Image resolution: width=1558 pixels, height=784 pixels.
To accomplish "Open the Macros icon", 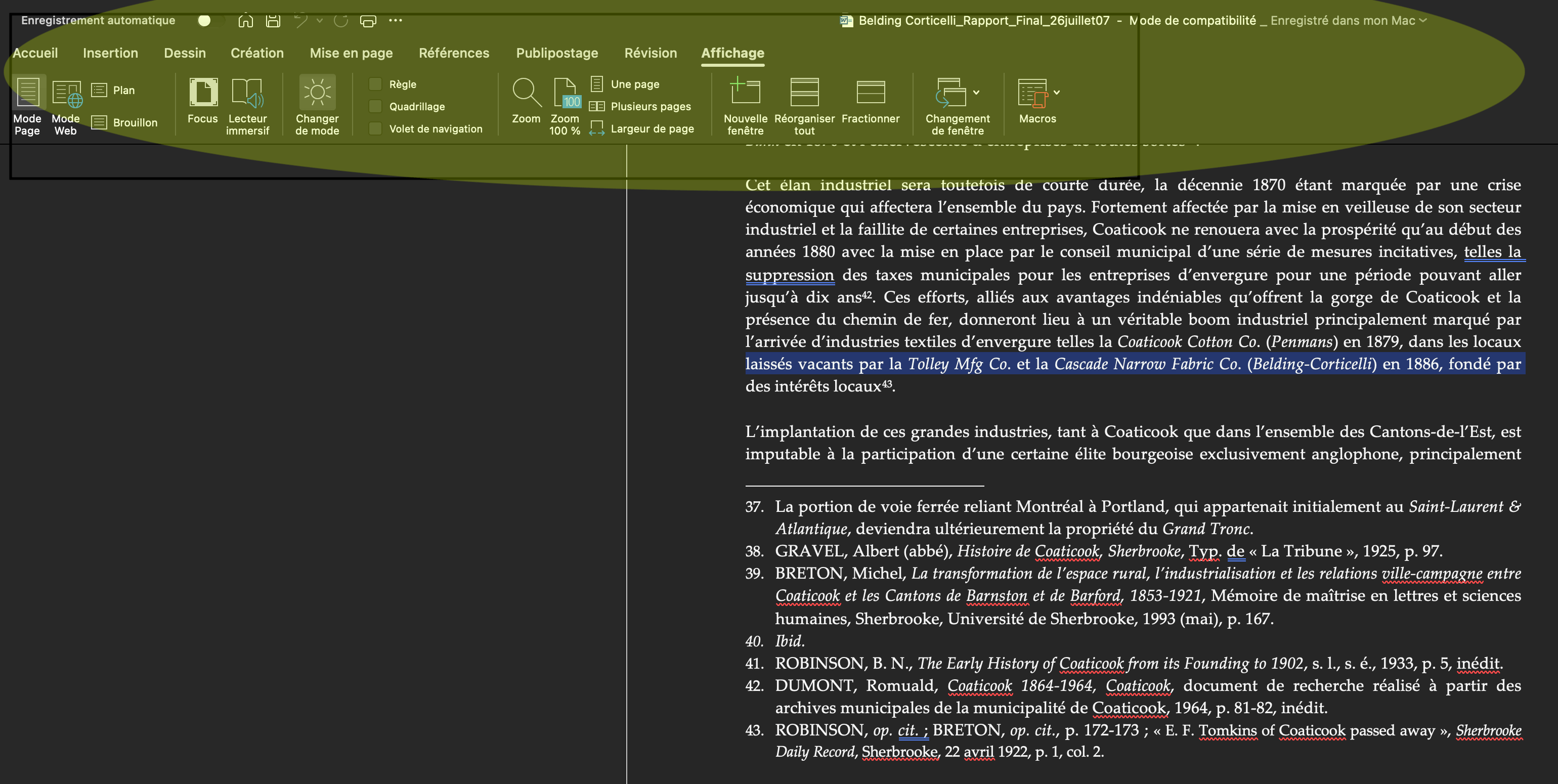I will 1032,93.
